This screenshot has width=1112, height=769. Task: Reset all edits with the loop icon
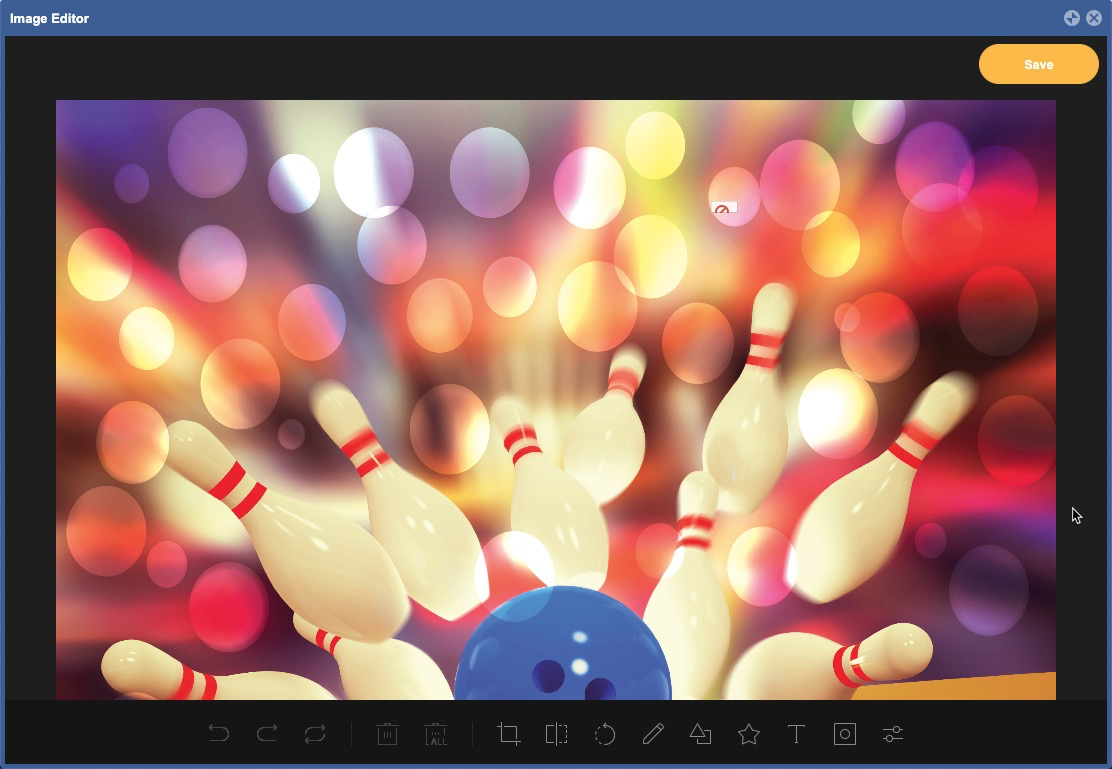[x=315, y=734]
